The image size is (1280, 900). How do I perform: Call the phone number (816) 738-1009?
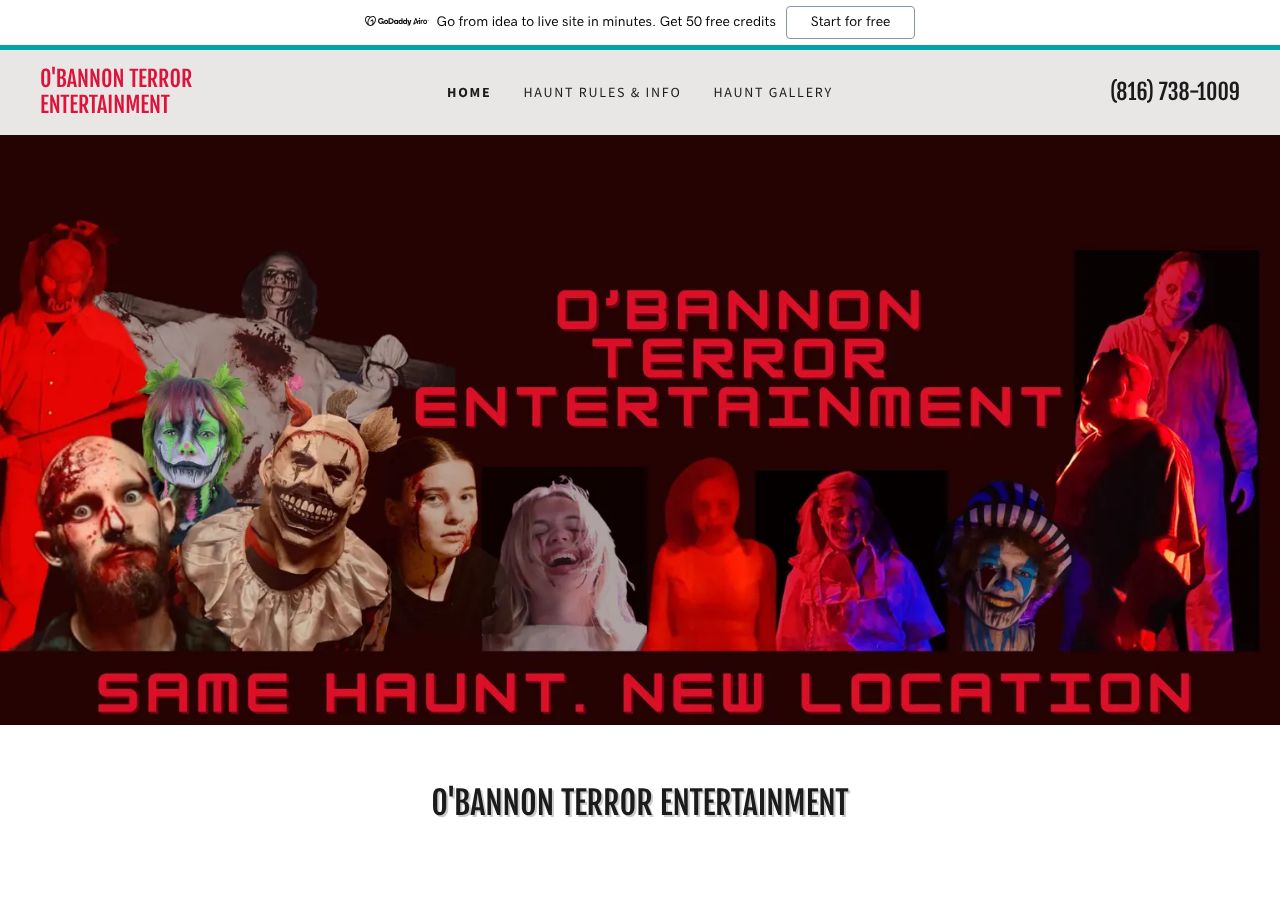1175,92
